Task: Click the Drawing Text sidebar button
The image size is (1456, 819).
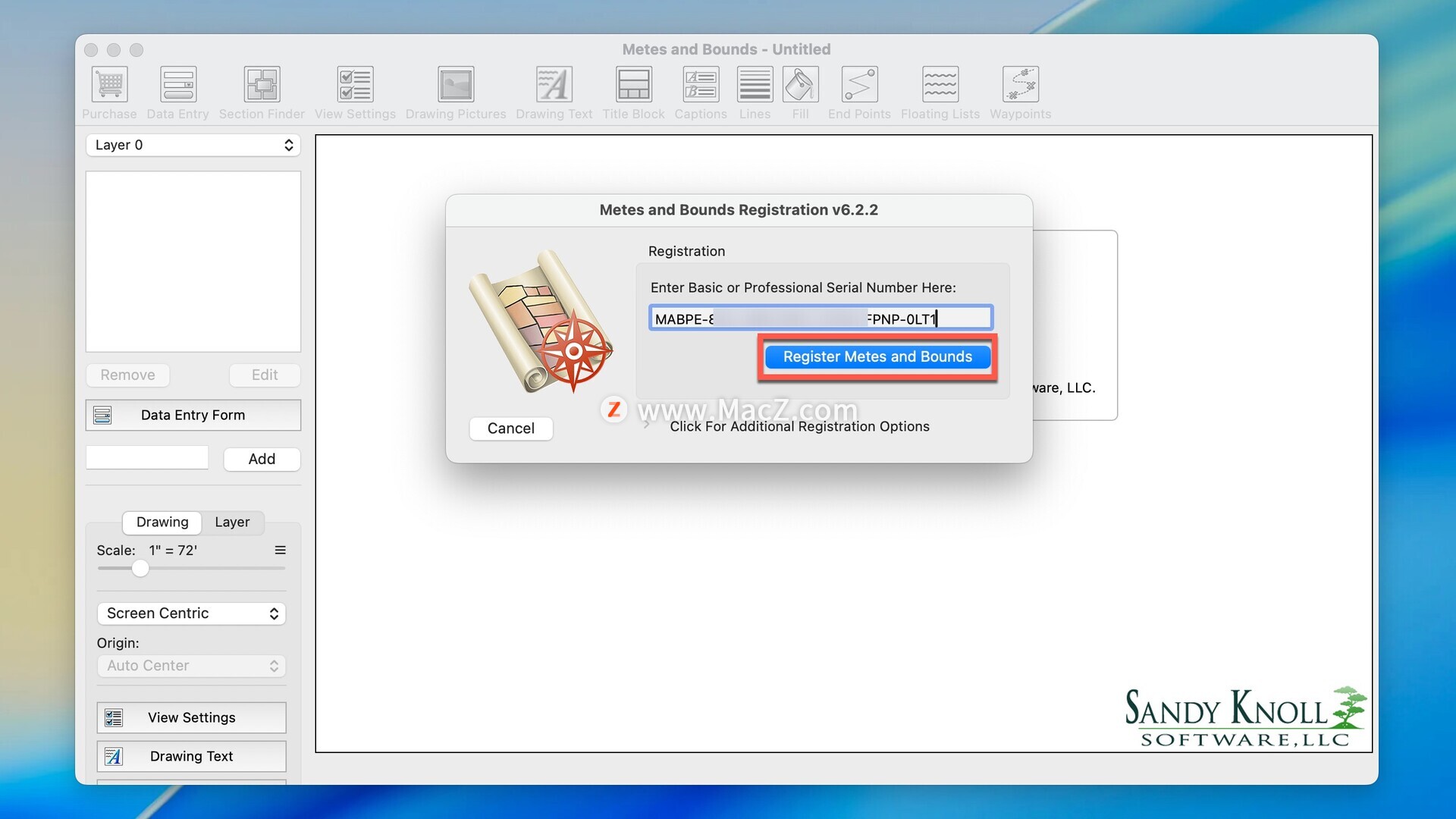Action: [x=192, y=756]
